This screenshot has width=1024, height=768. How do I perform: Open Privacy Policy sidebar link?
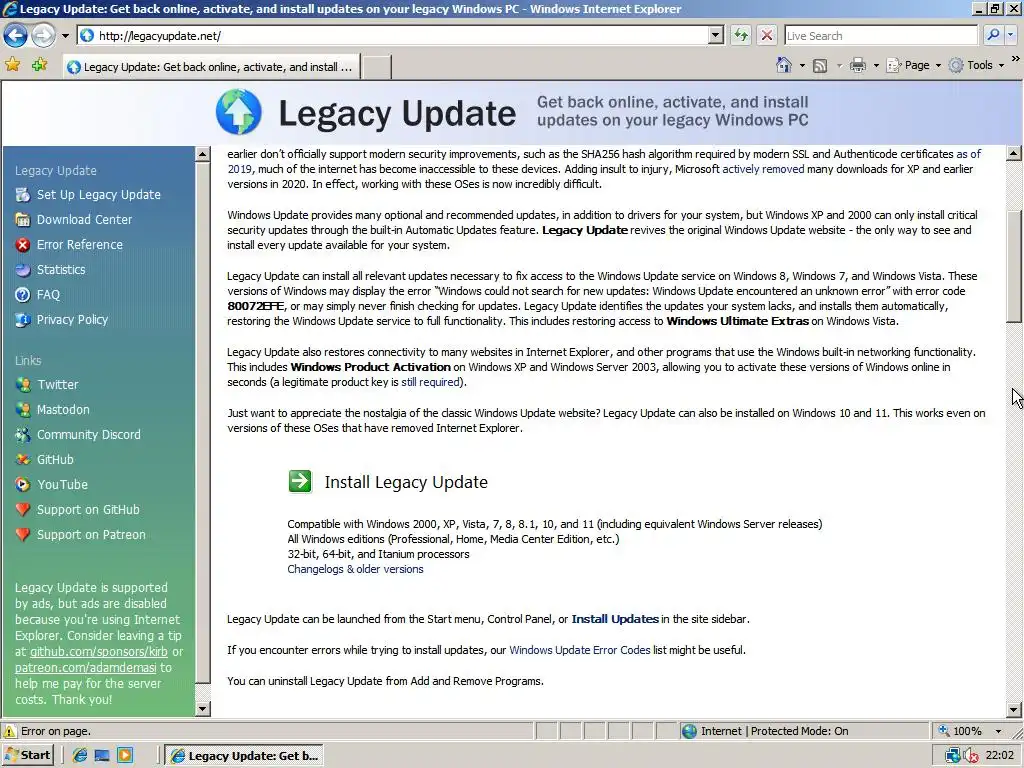coord(72,319)
